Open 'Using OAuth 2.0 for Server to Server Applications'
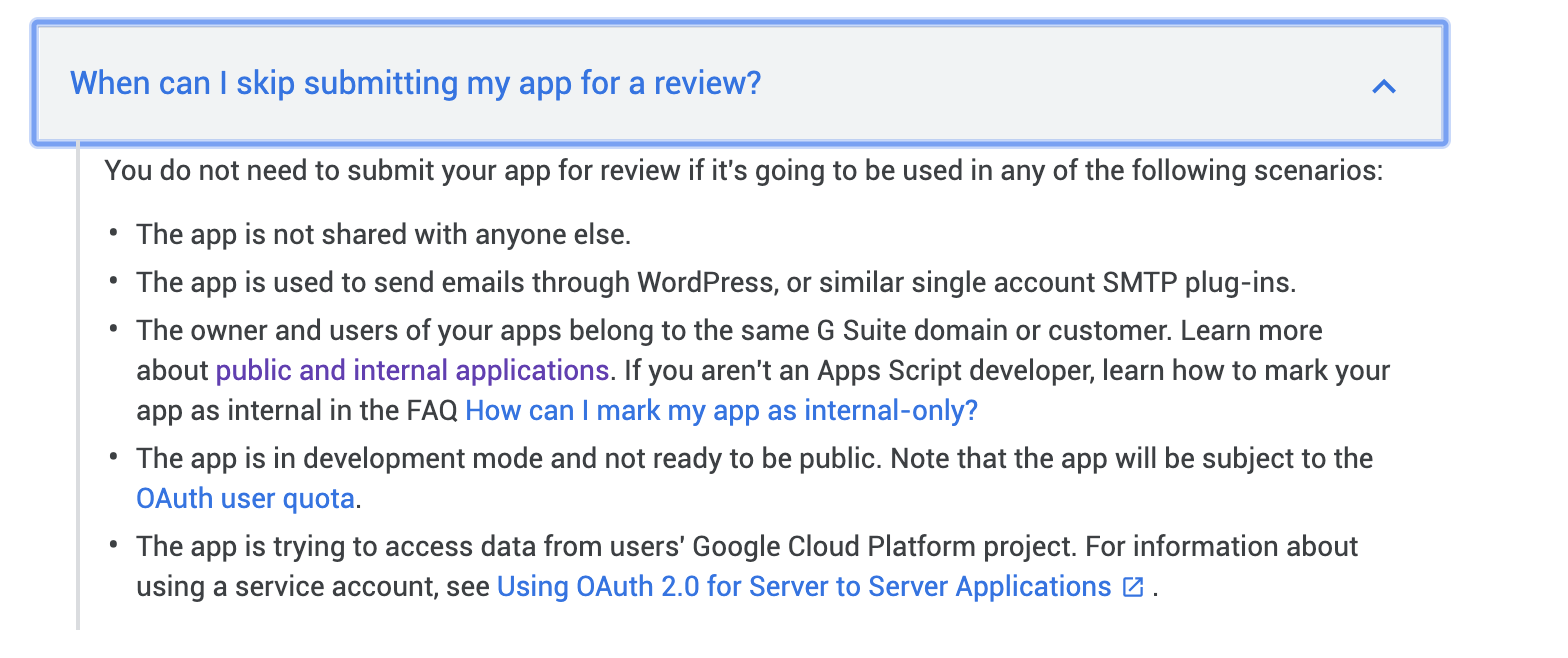 click(804, 587)
